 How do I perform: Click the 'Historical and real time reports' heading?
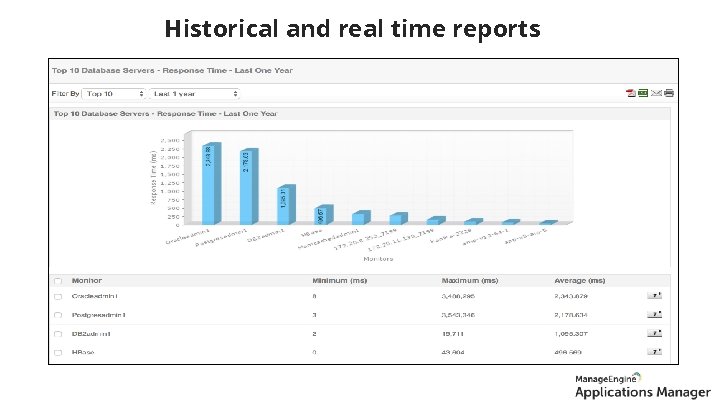(x=353, y=29)
